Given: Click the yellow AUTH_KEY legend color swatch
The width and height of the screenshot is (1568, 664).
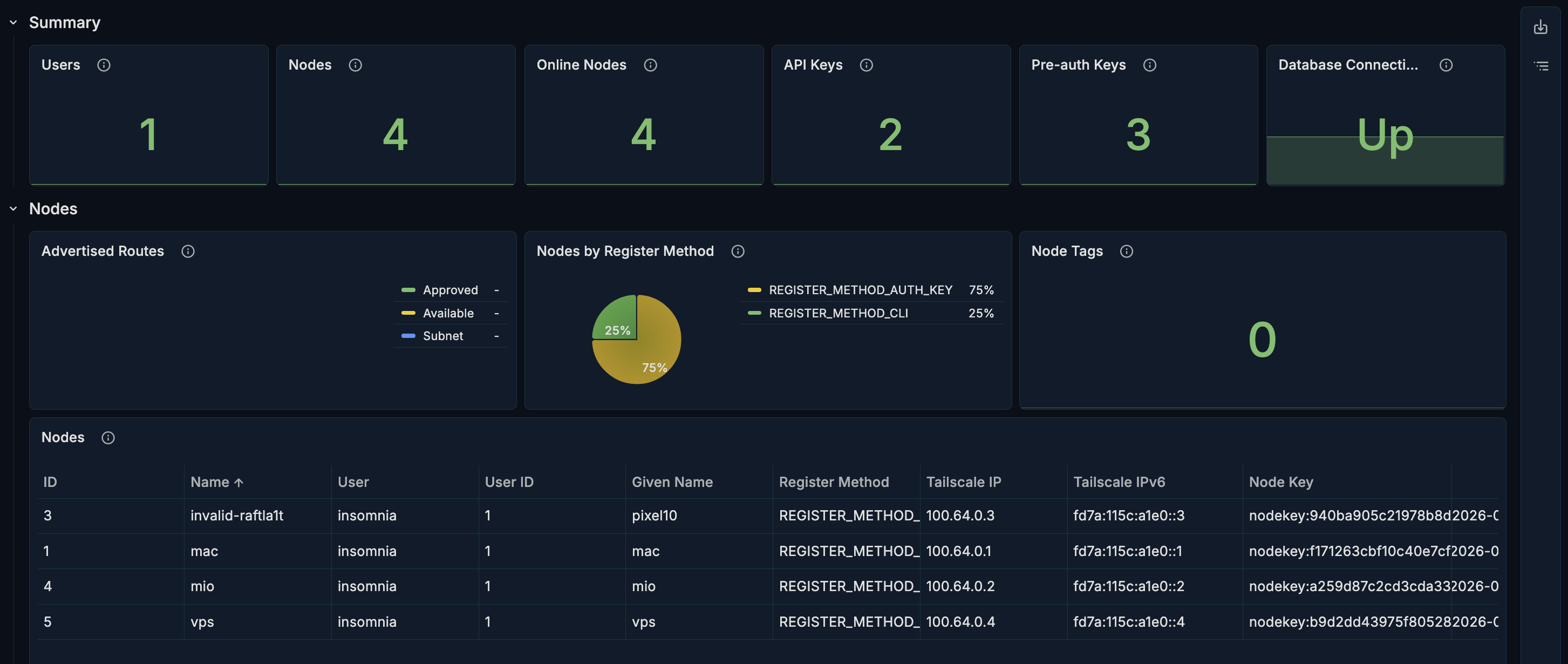Looking at the screenshot, I should [x=754, y=290].
